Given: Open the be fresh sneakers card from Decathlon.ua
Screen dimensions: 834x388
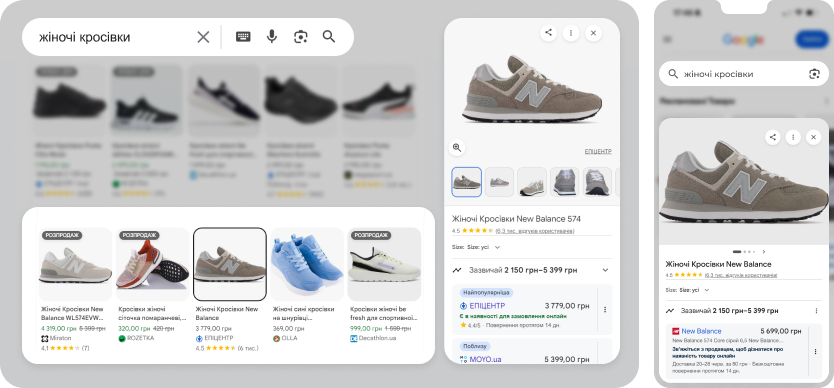Looking at the screenshot, I should [x=384, y=285].
